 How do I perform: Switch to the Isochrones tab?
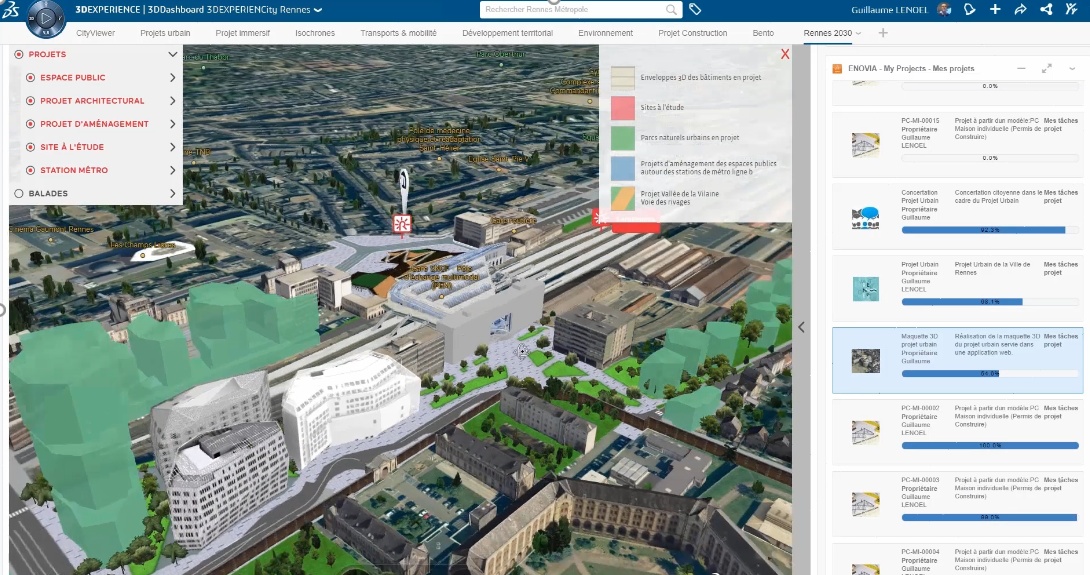(315, 33)
